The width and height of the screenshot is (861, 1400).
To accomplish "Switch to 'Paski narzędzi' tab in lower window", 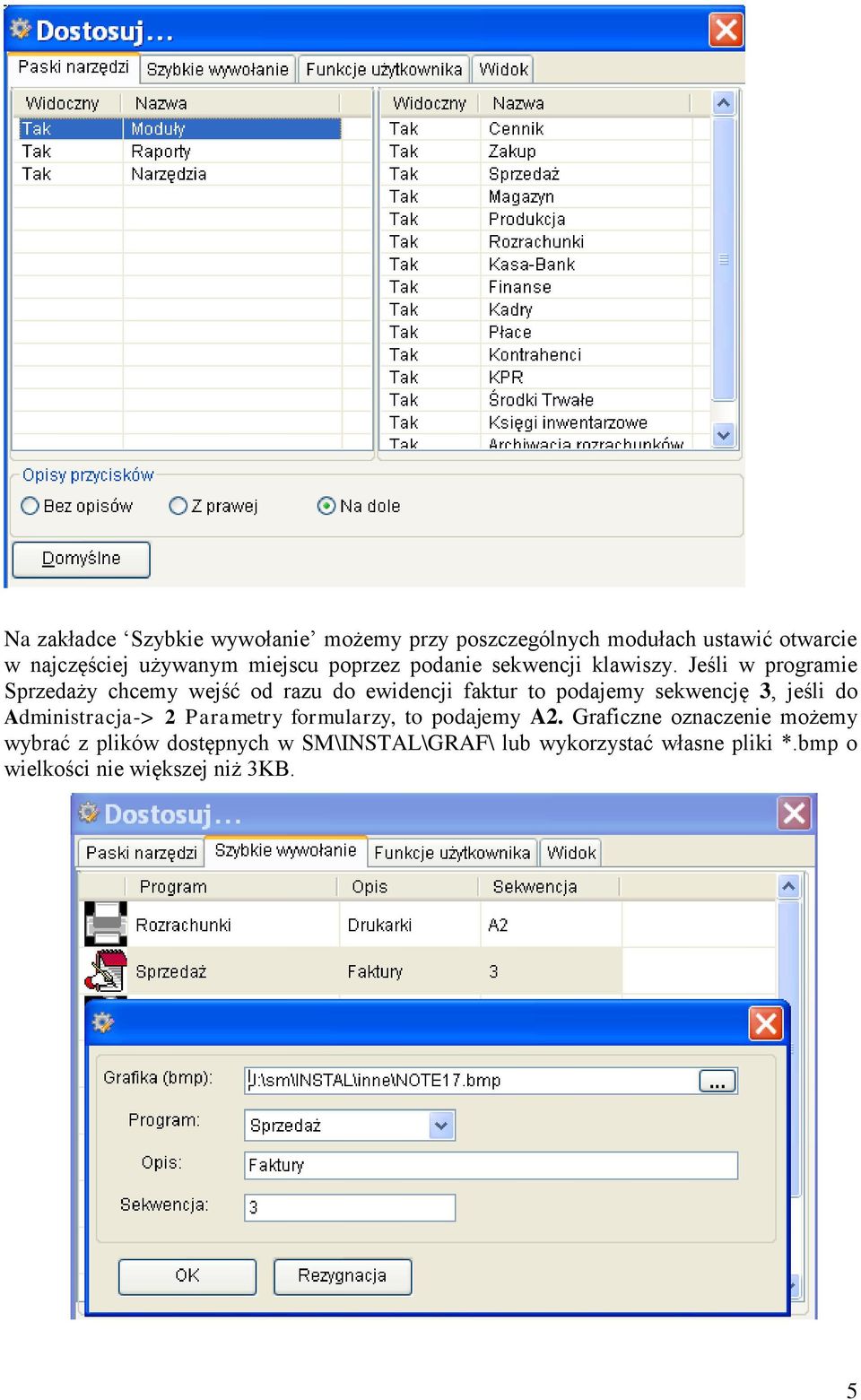I will tap(141, 852).
